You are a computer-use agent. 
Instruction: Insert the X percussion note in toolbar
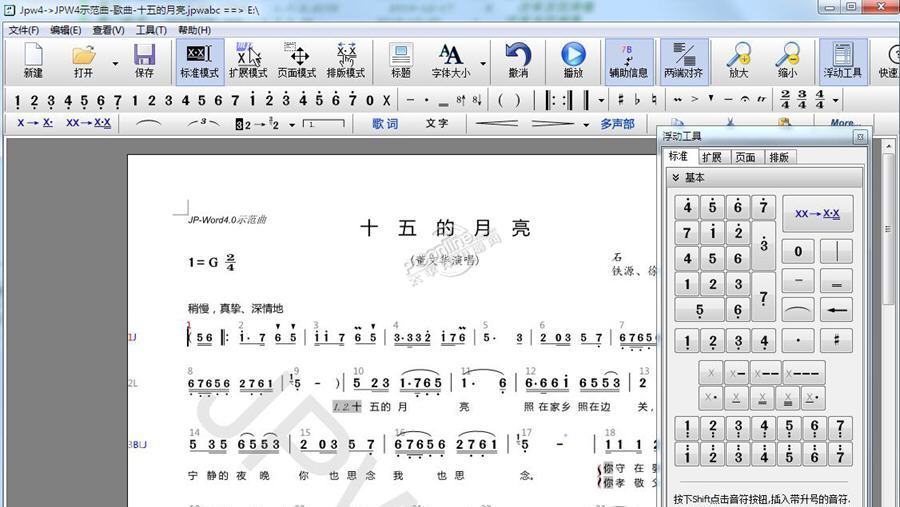(x=386, y=100)
